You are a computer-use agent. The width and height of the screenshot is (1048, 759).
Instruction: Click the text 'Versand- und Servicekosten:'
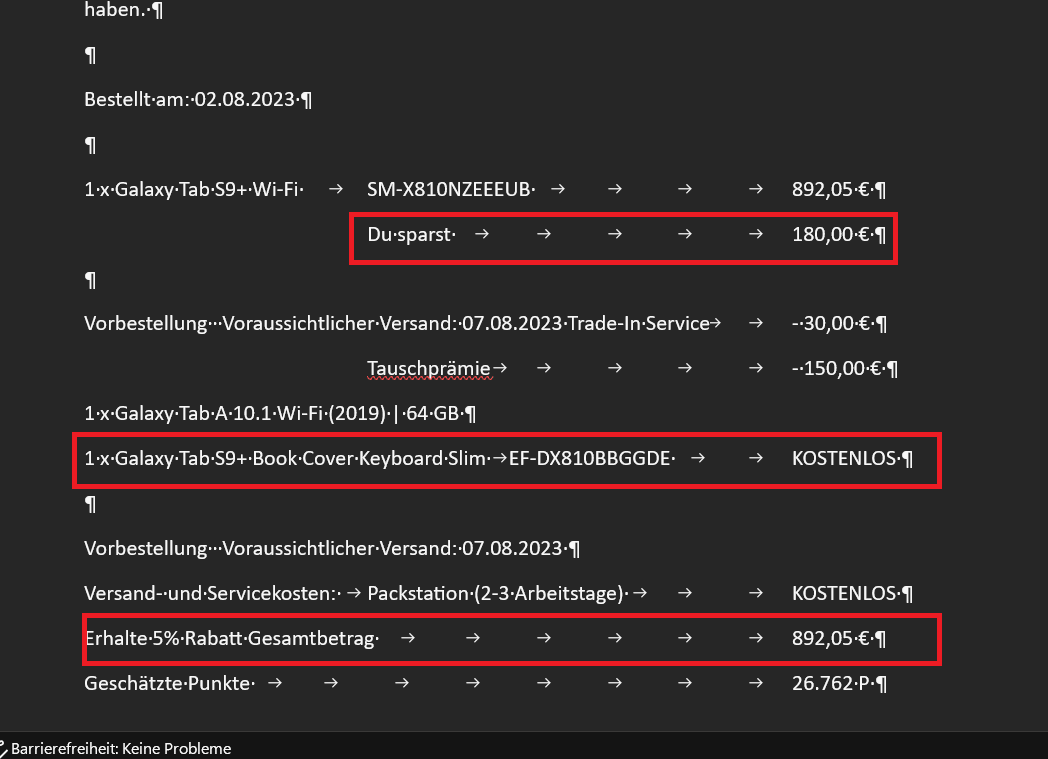point(211,593)
